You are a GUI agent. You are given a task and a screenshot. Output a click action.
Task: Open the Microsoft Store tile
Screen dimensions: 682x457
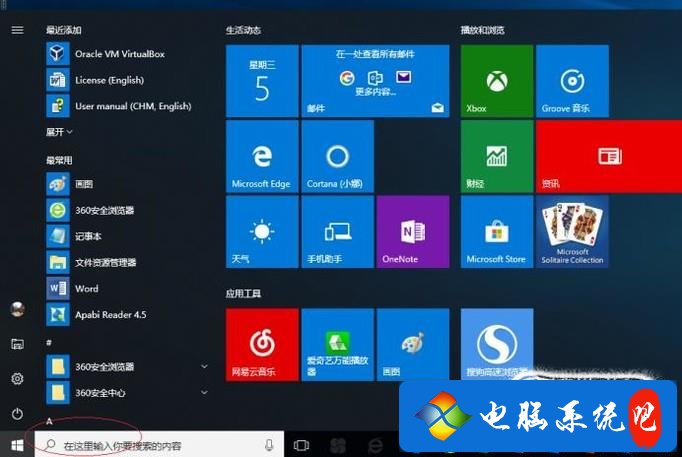[497, 232]
